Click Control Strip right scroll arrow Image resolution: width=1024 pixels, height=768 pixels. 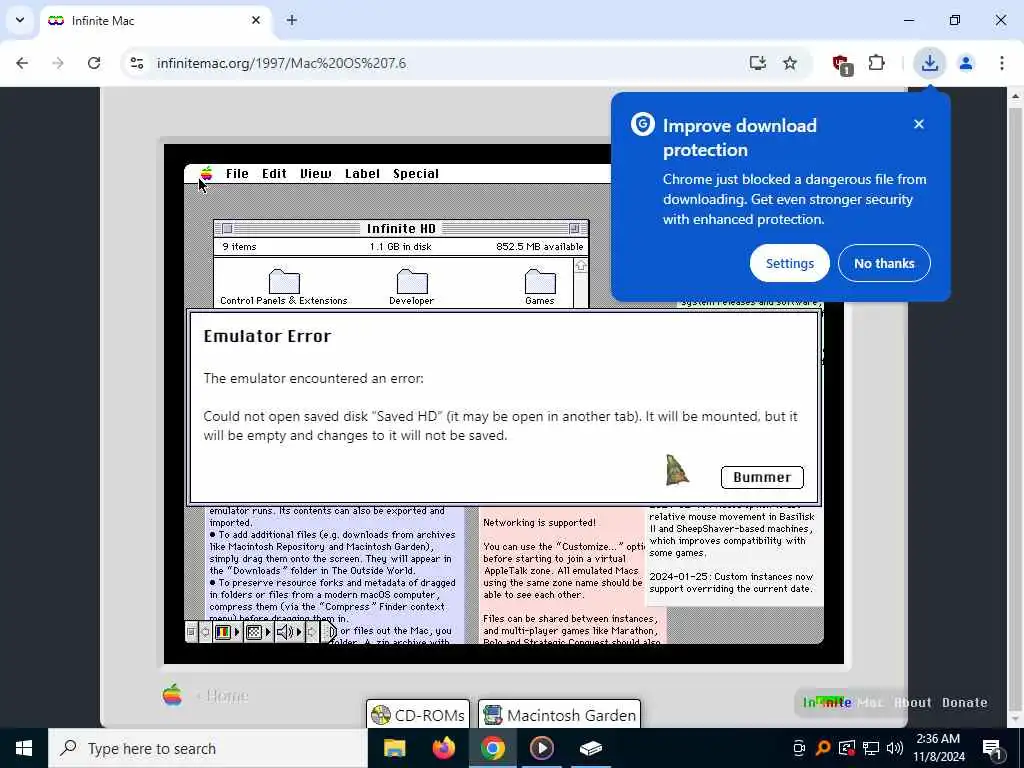pos(312,632)
